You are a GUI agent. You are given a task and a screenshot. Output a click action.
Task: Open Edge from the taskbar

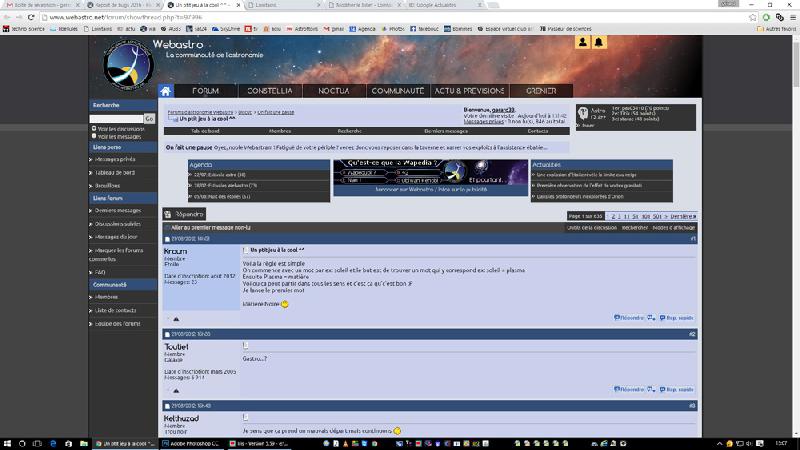tap(53, 443)
